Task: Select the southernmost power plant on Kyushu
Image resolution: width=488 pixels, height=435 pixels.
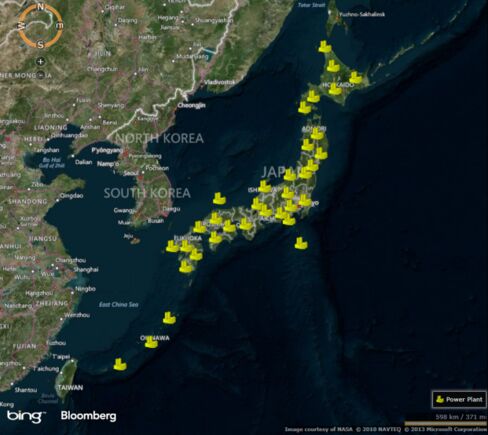Action: click(186, 267)
